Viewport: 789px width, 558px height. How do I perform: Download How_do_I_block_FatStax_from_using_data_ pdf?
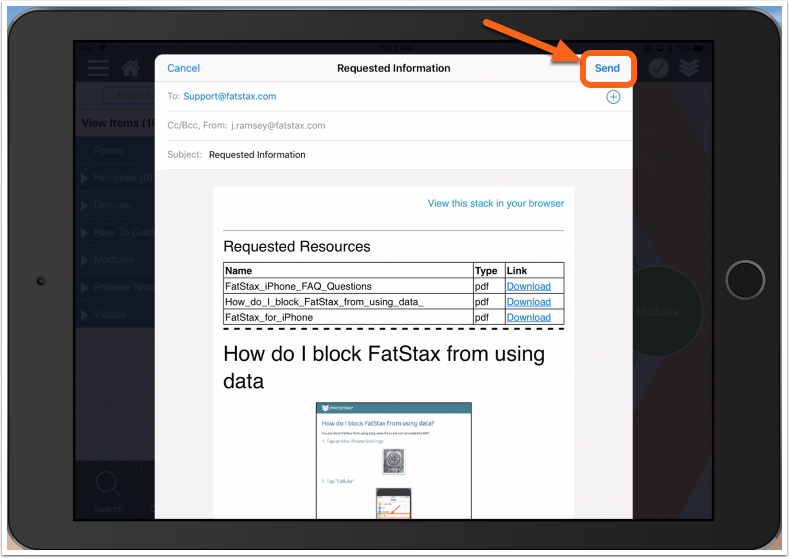(x=528, y=302)
